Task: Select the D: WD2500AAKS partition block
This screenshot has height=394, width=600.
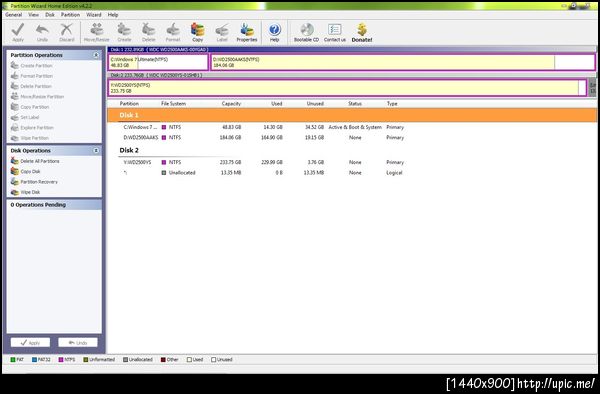Action: 403,62
